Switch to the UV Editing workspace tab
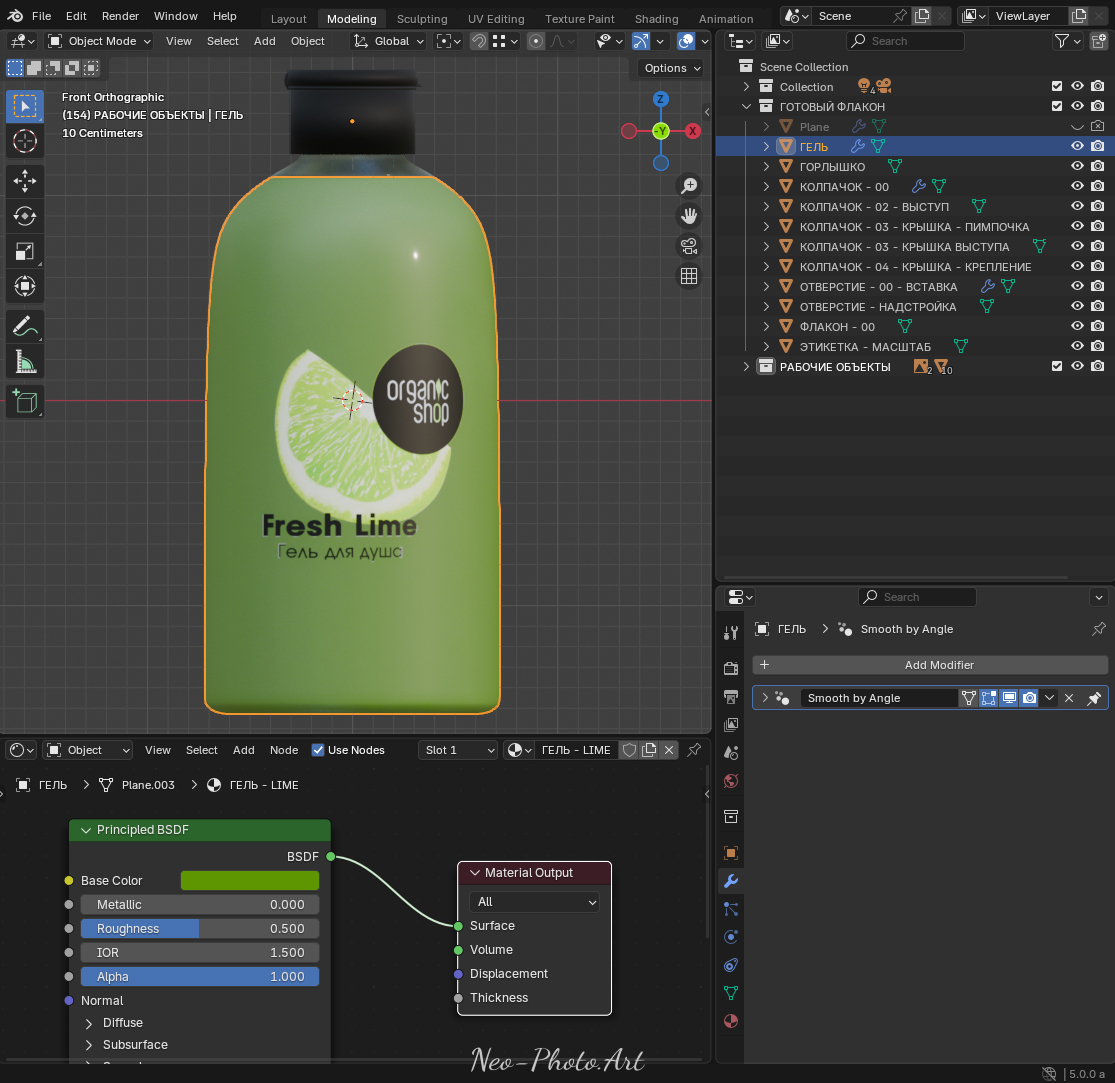 click(496, 18)
